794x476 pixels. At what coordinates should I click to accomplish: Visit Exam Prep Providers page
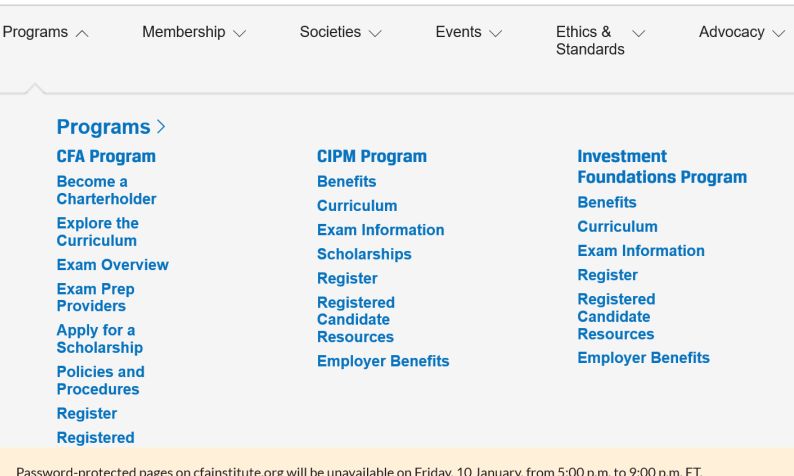click(x=95, y=298)
